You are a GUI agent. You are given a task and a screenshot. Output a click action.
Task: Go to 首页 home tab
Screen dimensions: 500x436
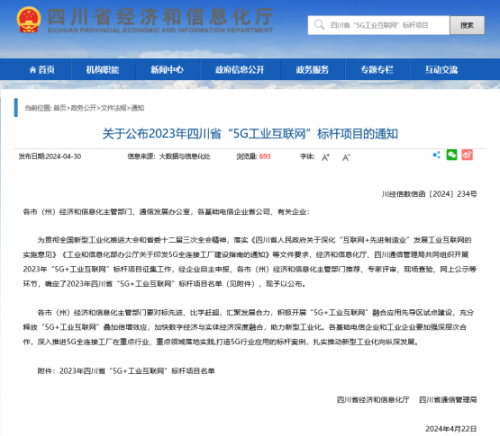42,70
